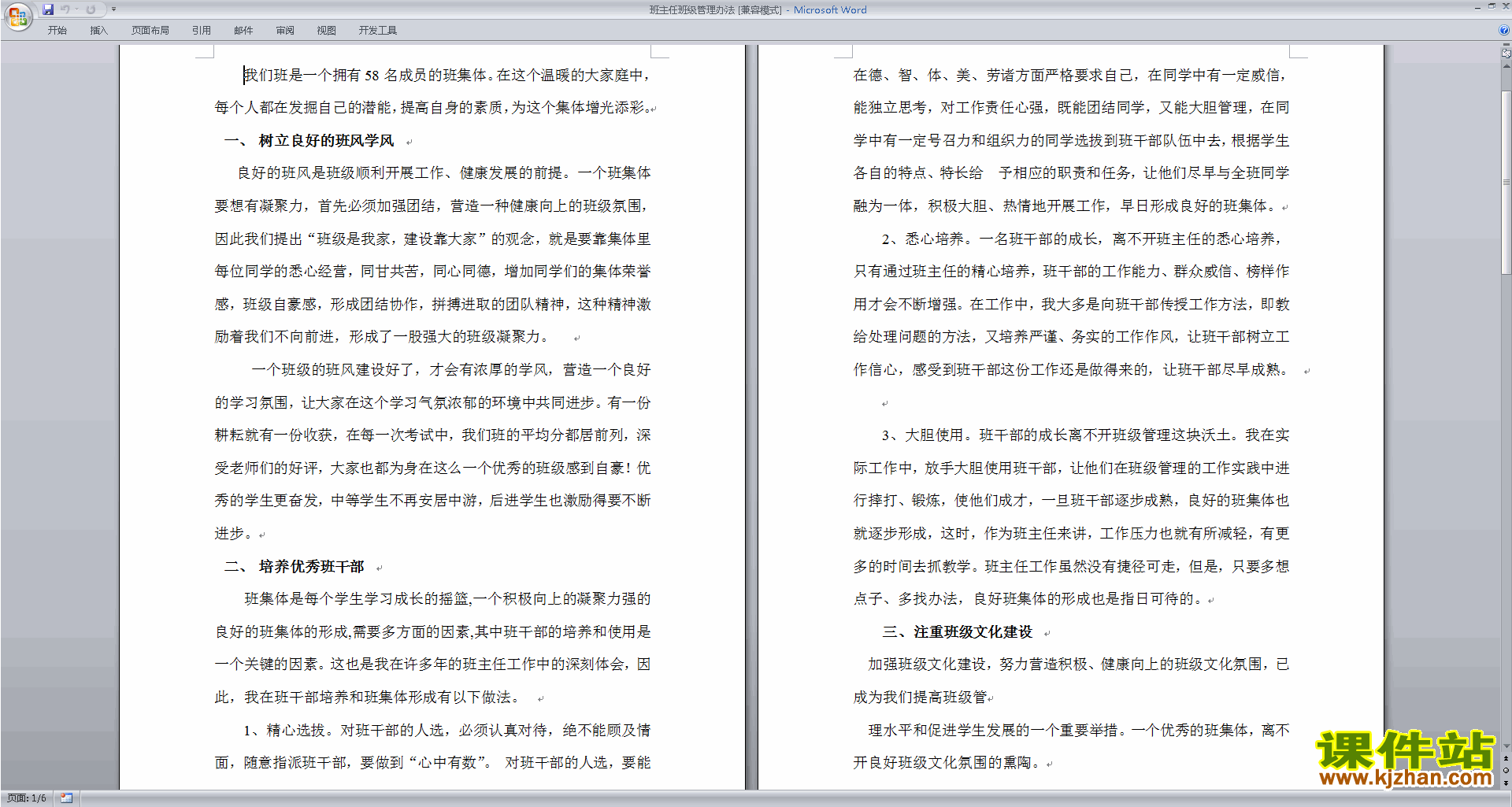Open the round Office button menu
This screenshot has width=1512, height=807.
point(17,17)
